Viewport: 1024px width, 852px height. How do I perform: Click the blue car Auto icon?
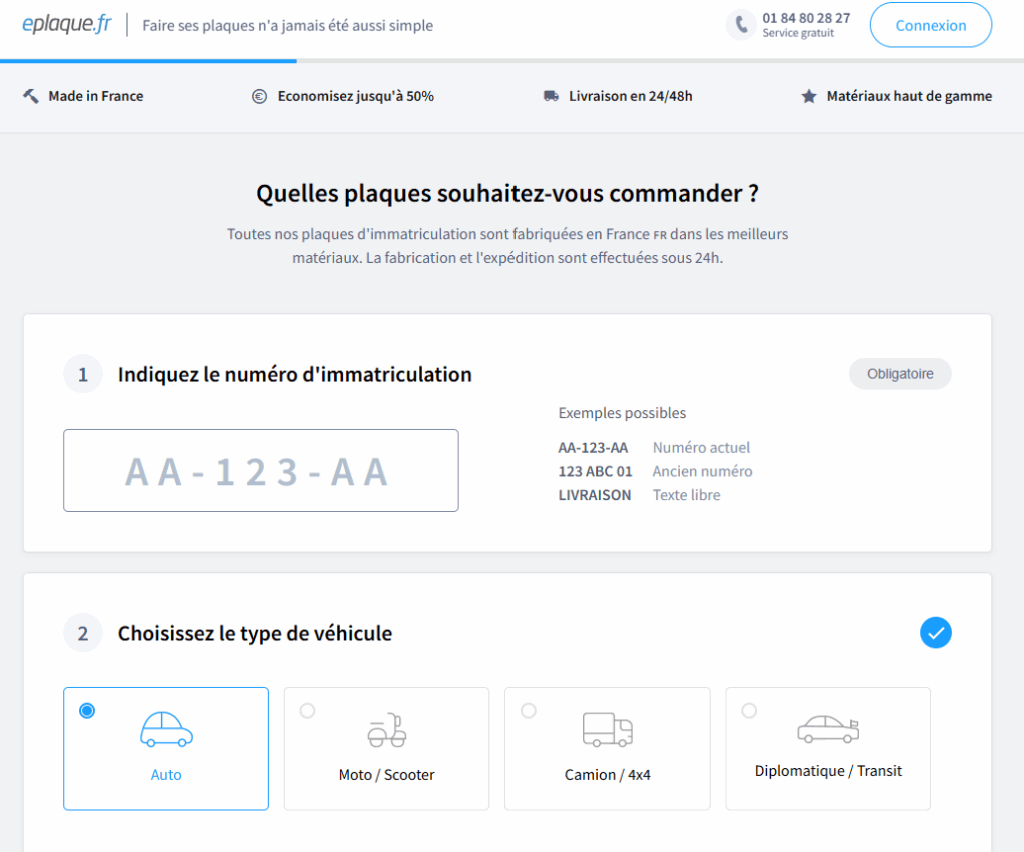(166, 730)
